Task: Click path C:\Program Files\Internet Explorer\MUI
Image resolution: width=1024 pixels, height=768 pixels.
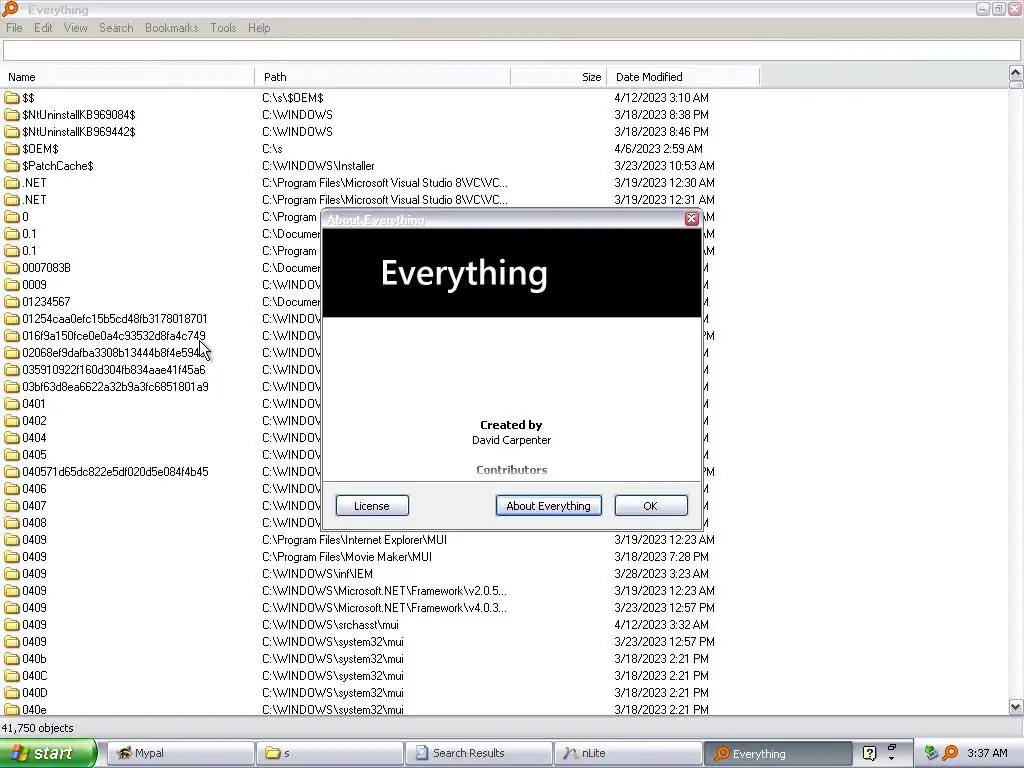Action: [x=355, y=540]
